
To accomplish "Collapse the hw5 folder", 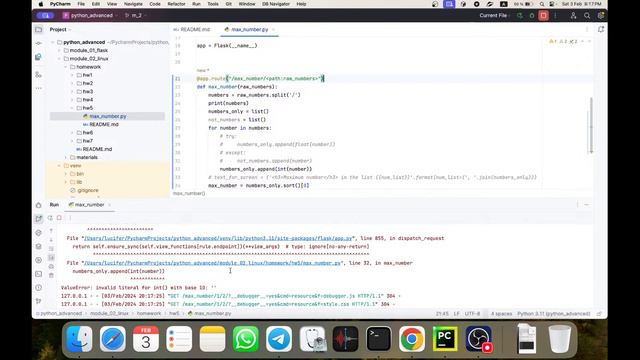I will (x=72, y=108).
